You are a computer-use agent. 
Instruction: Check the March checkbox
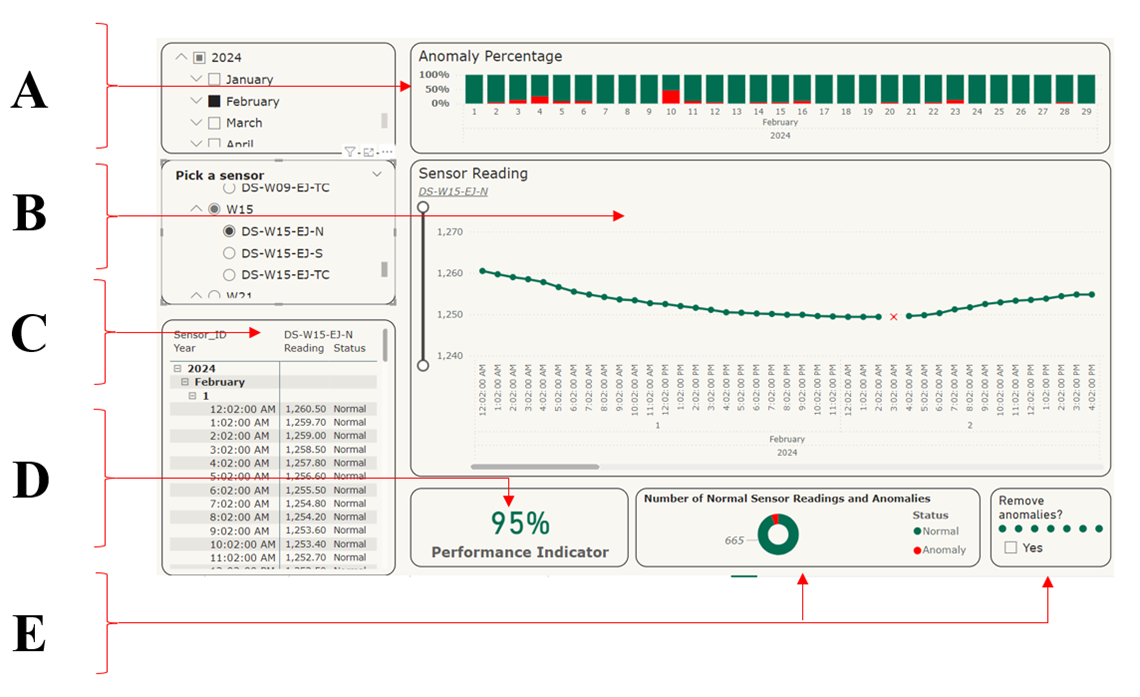[x=214, y=122]
